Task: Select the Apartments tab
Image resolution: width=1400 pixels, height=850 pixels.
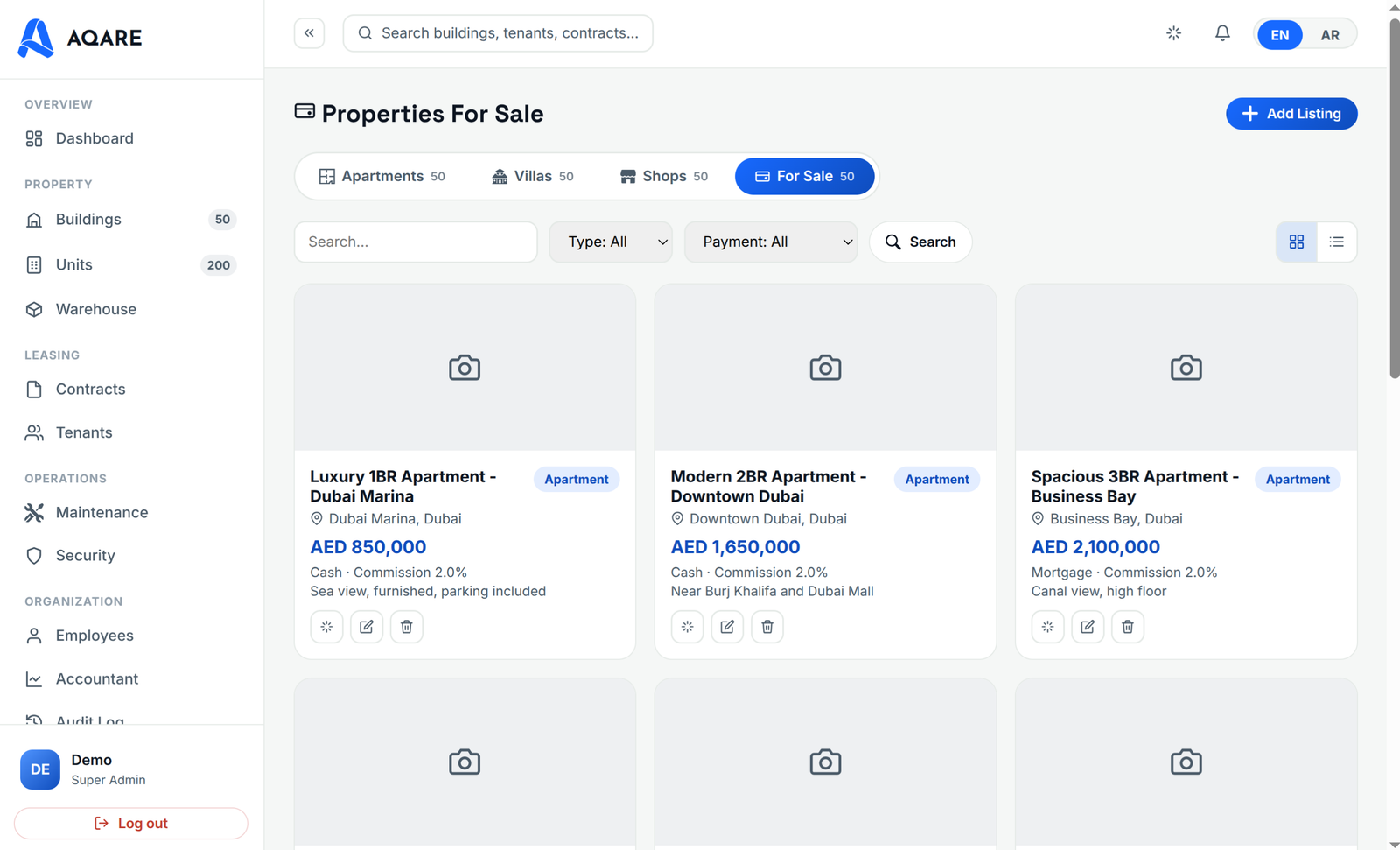Action: point(381,176)
